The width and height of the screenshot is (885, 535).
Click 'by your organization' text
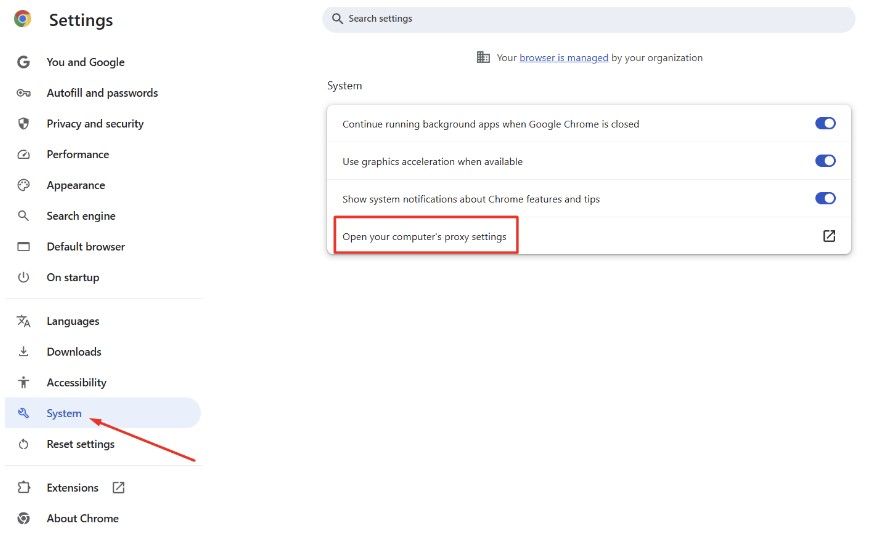657,58
